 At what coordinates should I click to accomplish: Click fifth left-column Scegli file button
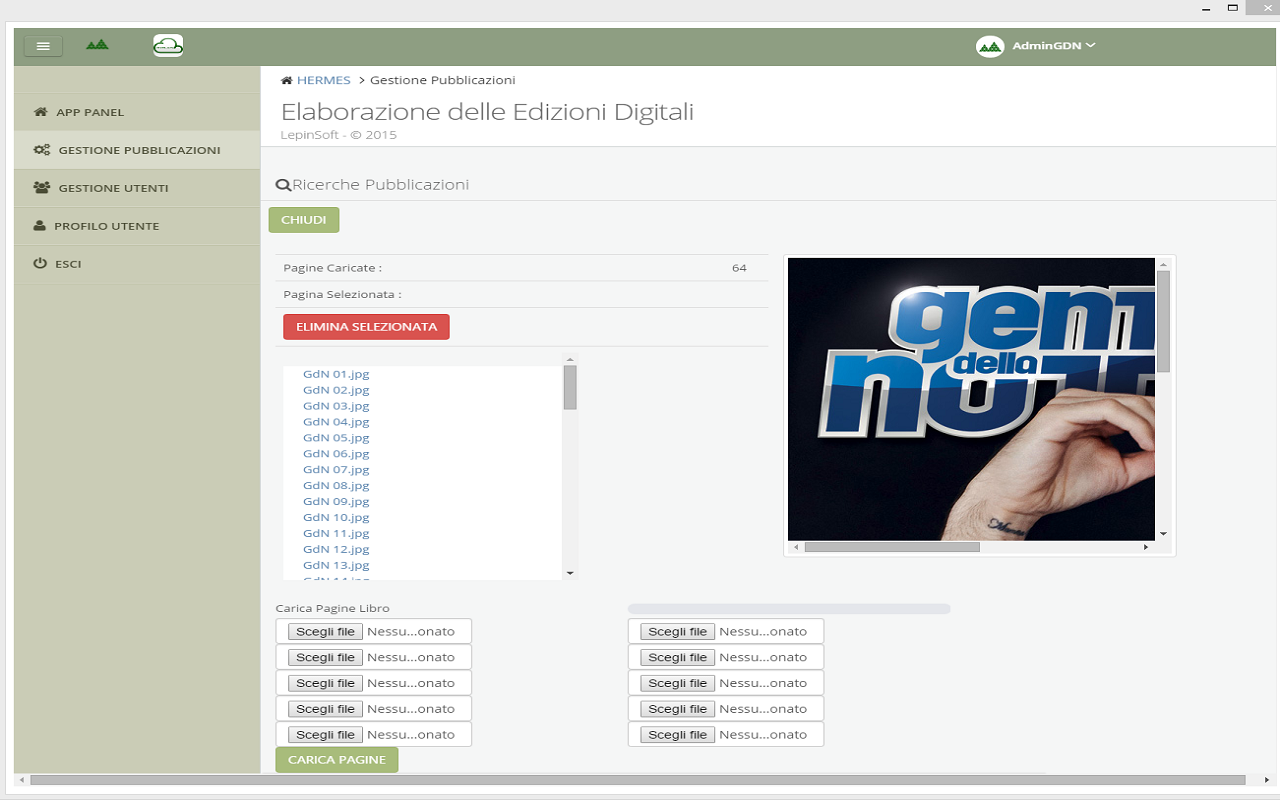click(326, 735)
